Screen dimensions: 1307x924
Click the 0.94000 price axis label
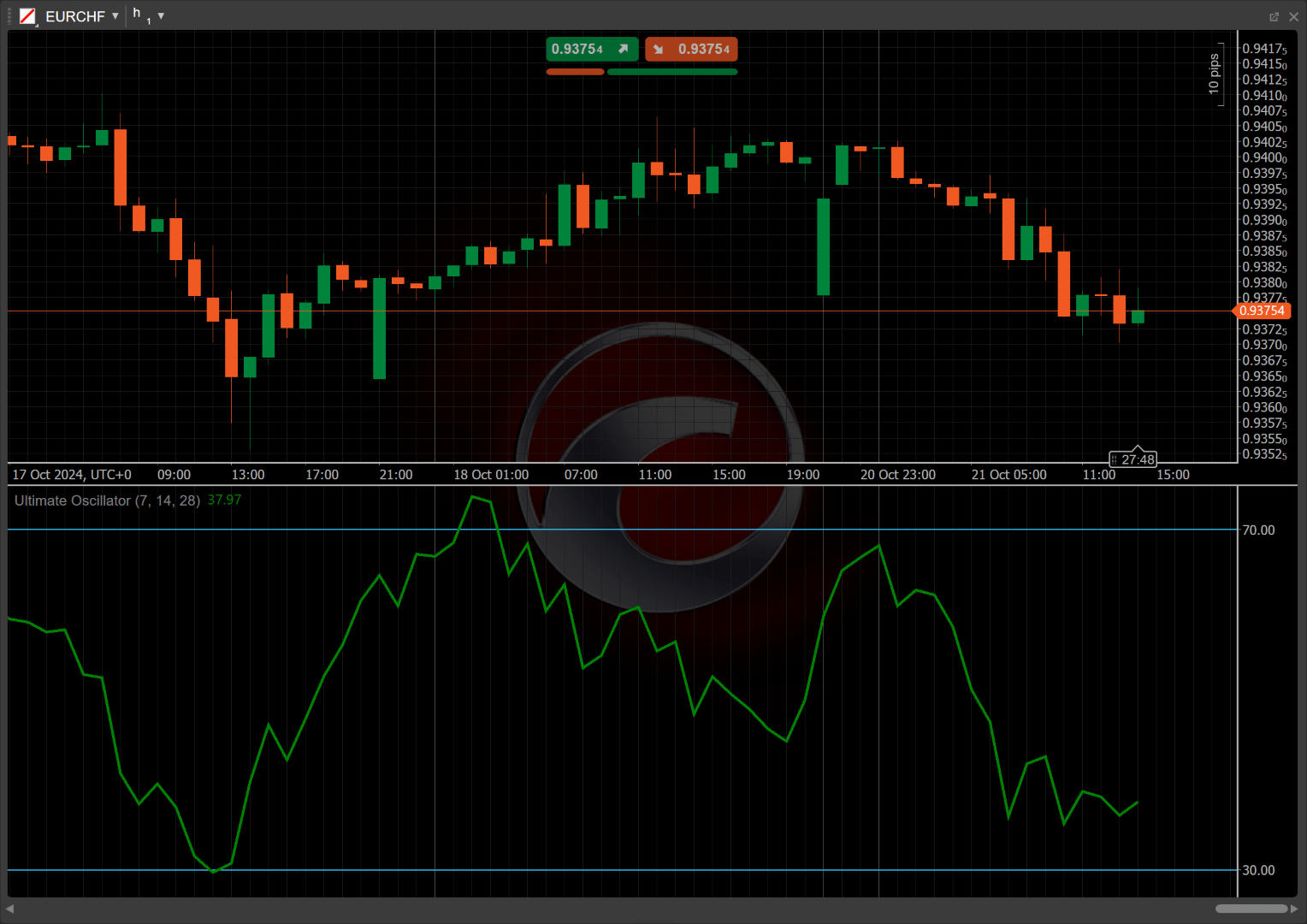pos(1264,158)
